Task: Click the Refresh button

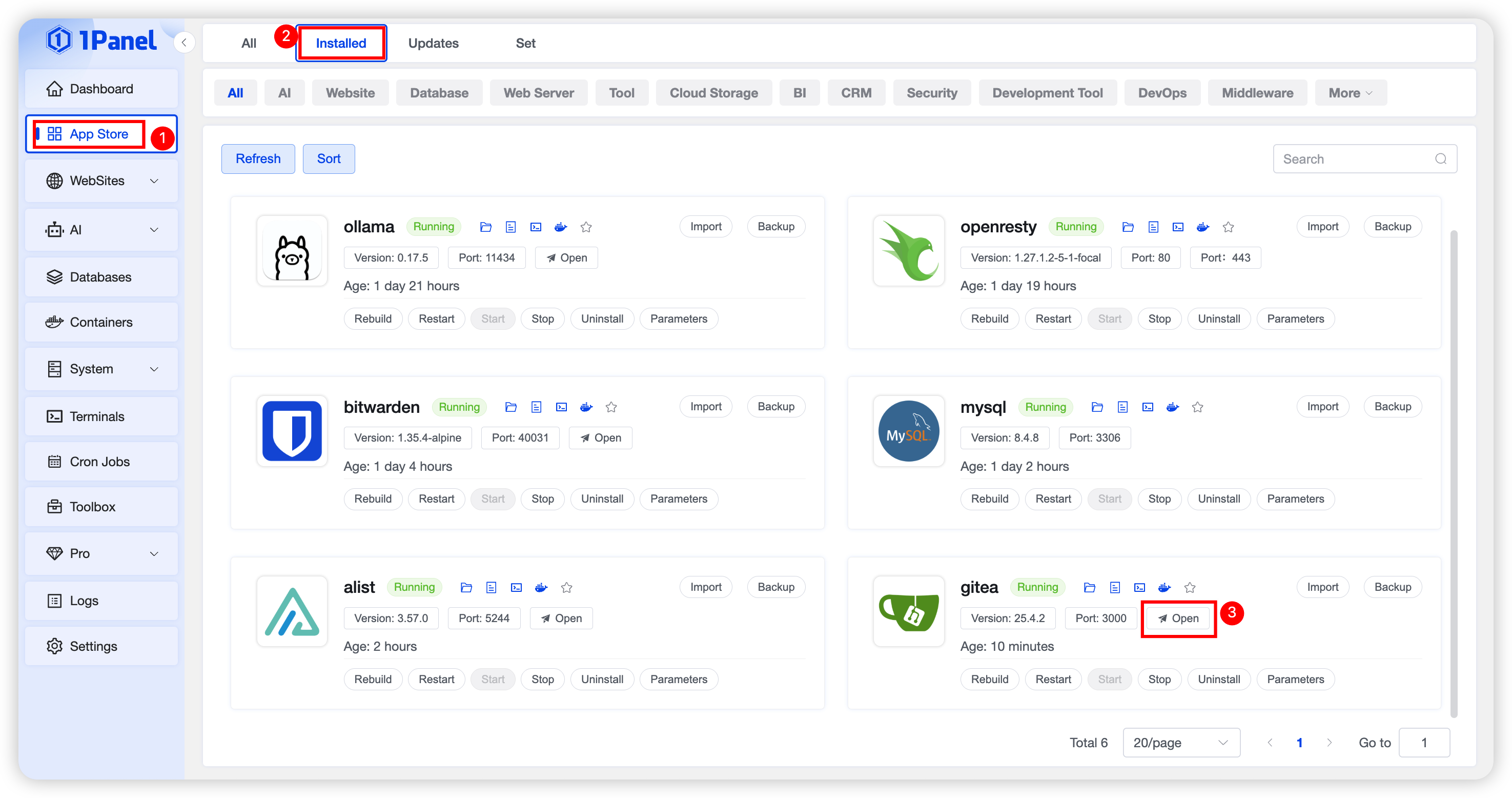Action: click(x=258, y=158)
